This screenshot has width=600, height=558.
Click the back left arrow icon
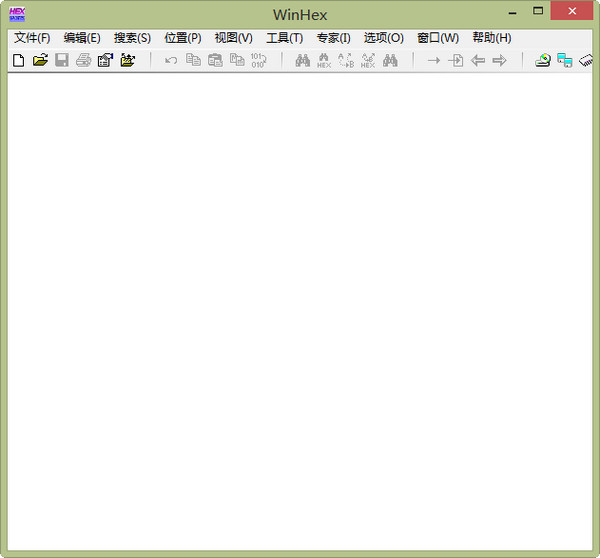tap(478, 60)
